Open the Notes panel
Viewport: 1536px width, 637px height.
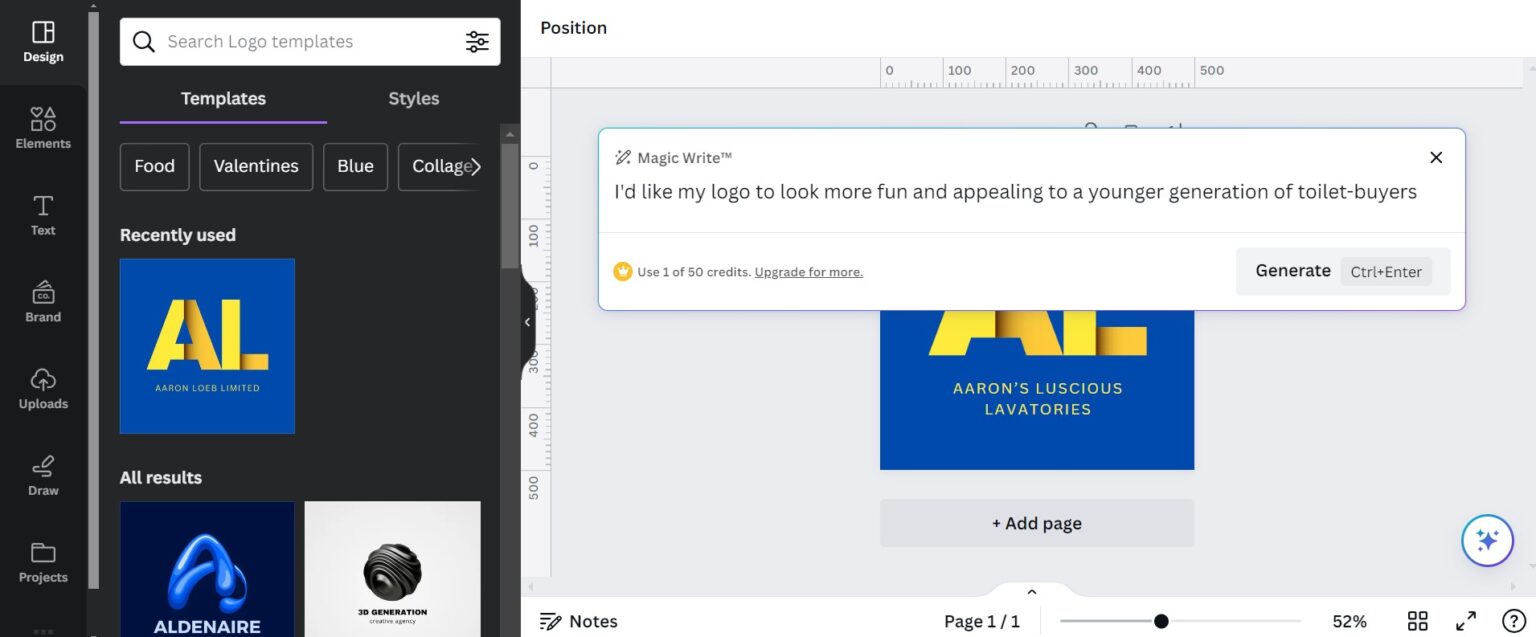pos(580,621)
